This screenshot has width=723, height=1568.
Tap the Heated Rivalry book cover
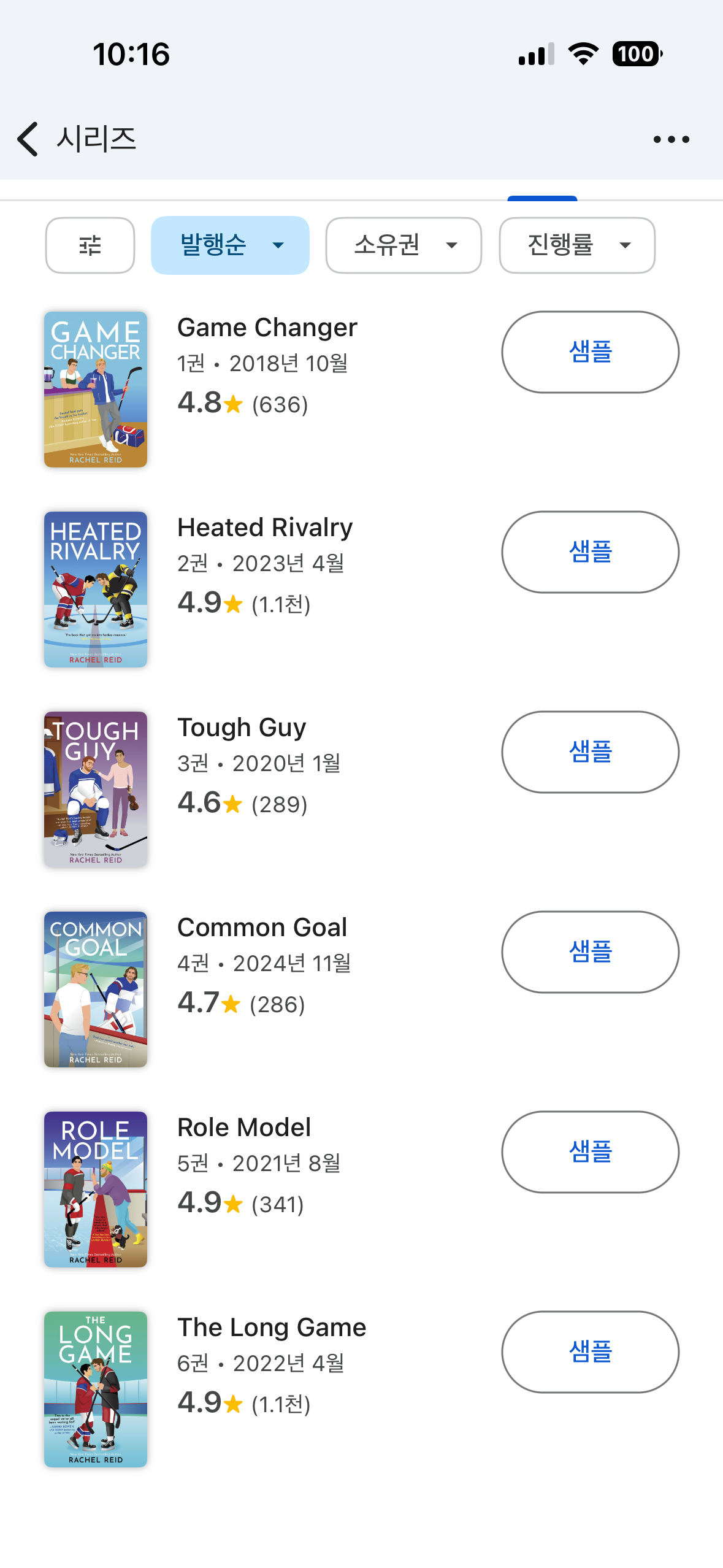[x=96, y=590]
